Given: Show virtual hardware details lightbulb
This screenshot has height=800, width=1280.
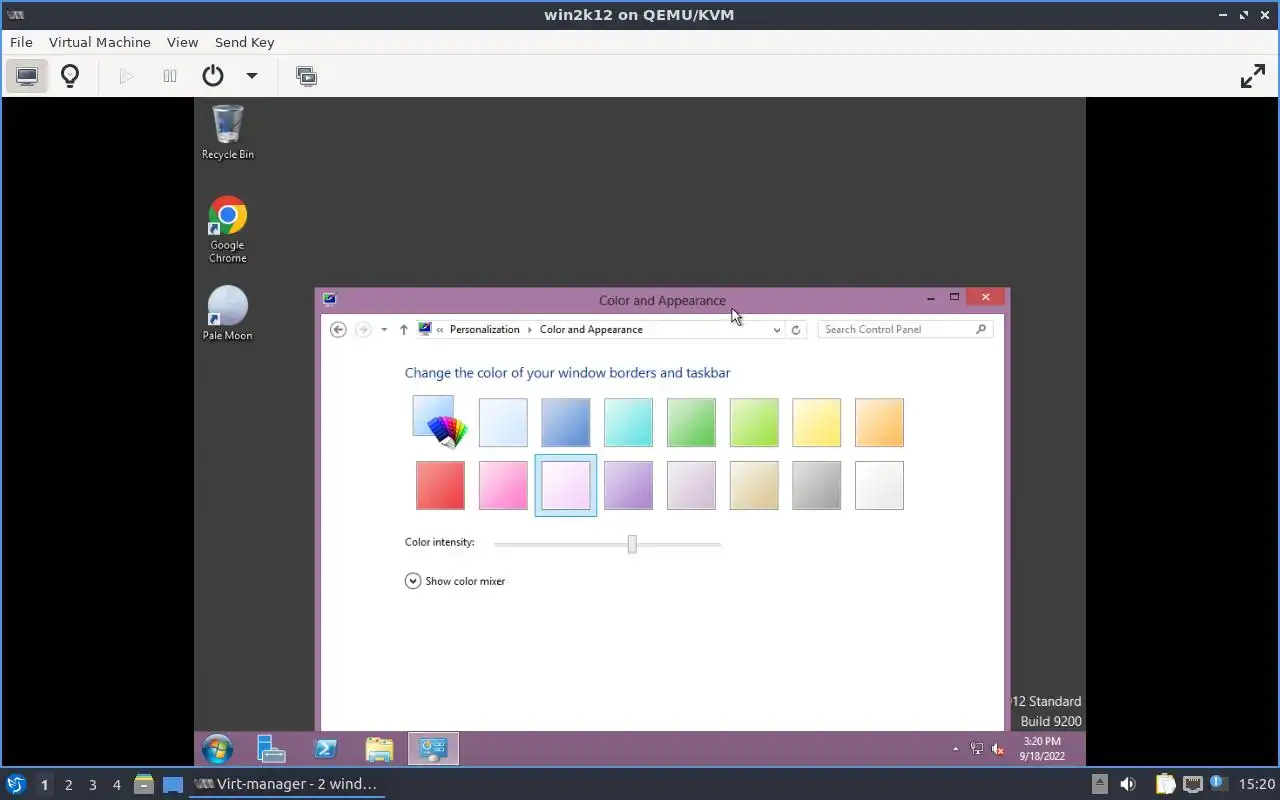Looking at the screenshot, I should pos(70,76).
